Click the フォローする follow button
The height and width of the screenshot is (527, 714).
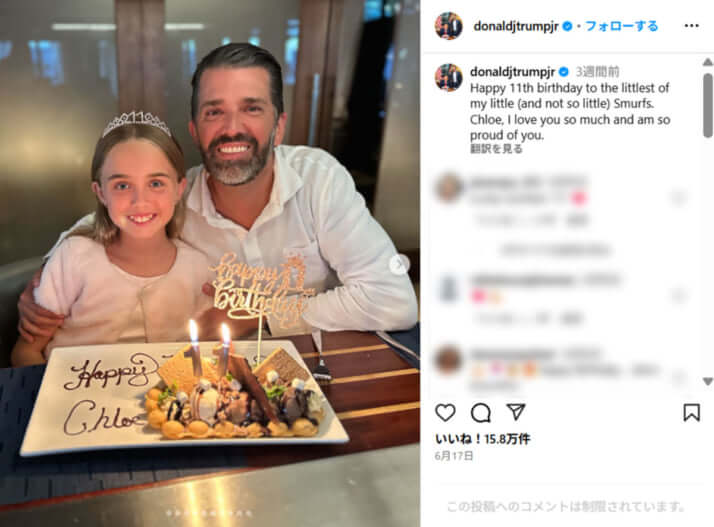tap(622, 26)
